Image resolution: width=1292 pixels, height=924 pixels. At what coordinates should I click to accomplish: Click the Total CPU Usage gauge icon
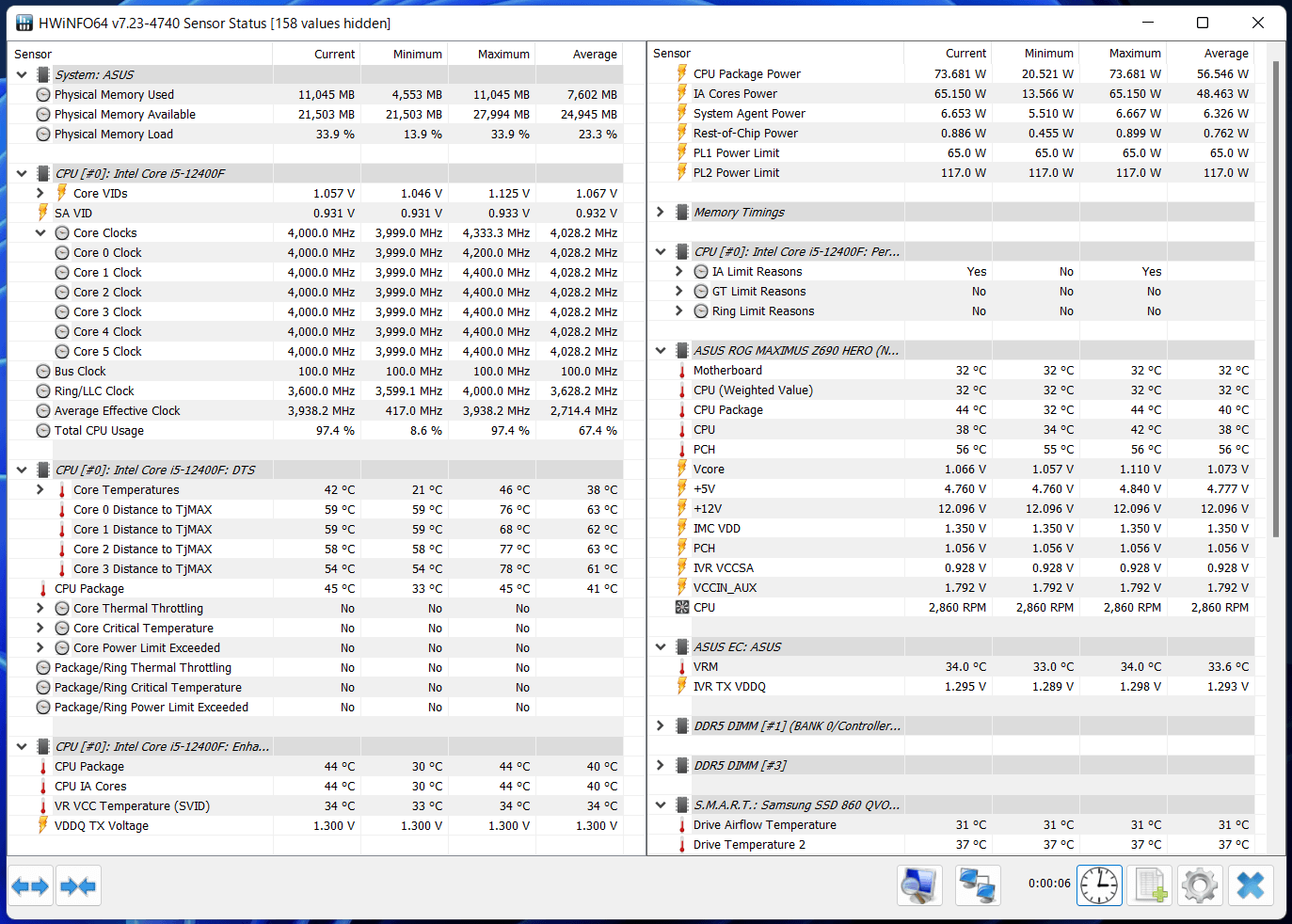pos(43,431)
